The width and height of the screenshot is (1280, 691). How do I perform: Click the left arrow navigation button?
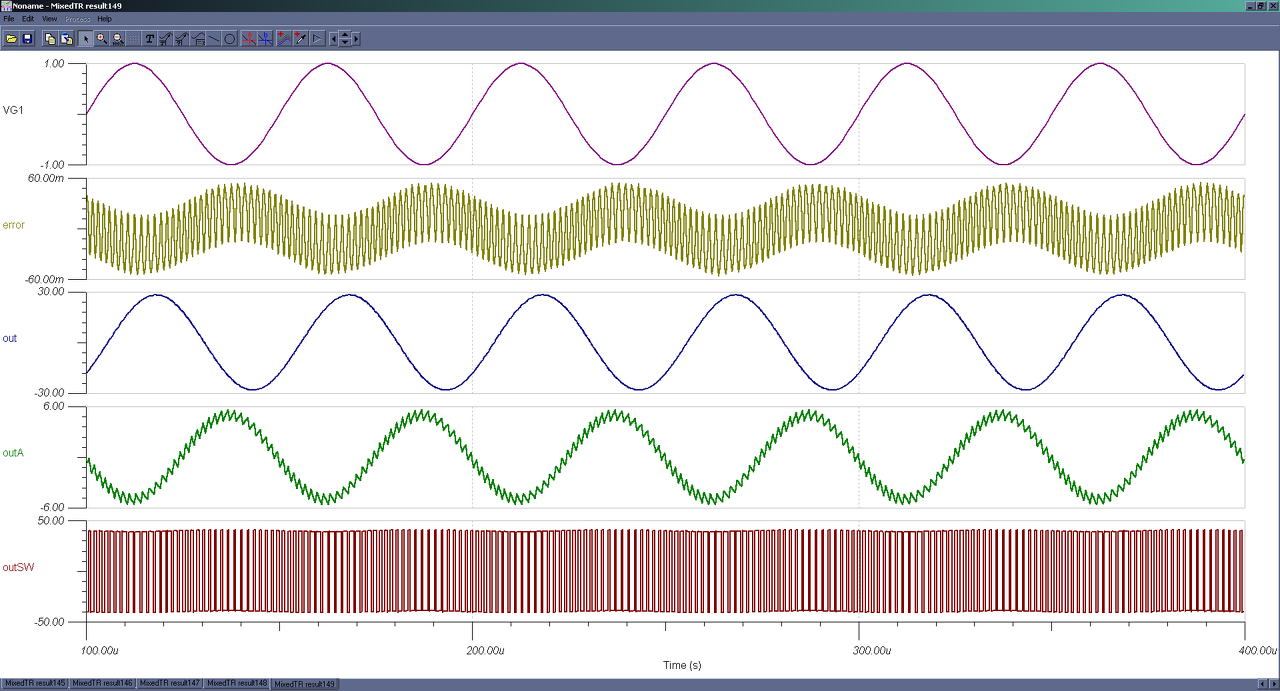[333, 39]
